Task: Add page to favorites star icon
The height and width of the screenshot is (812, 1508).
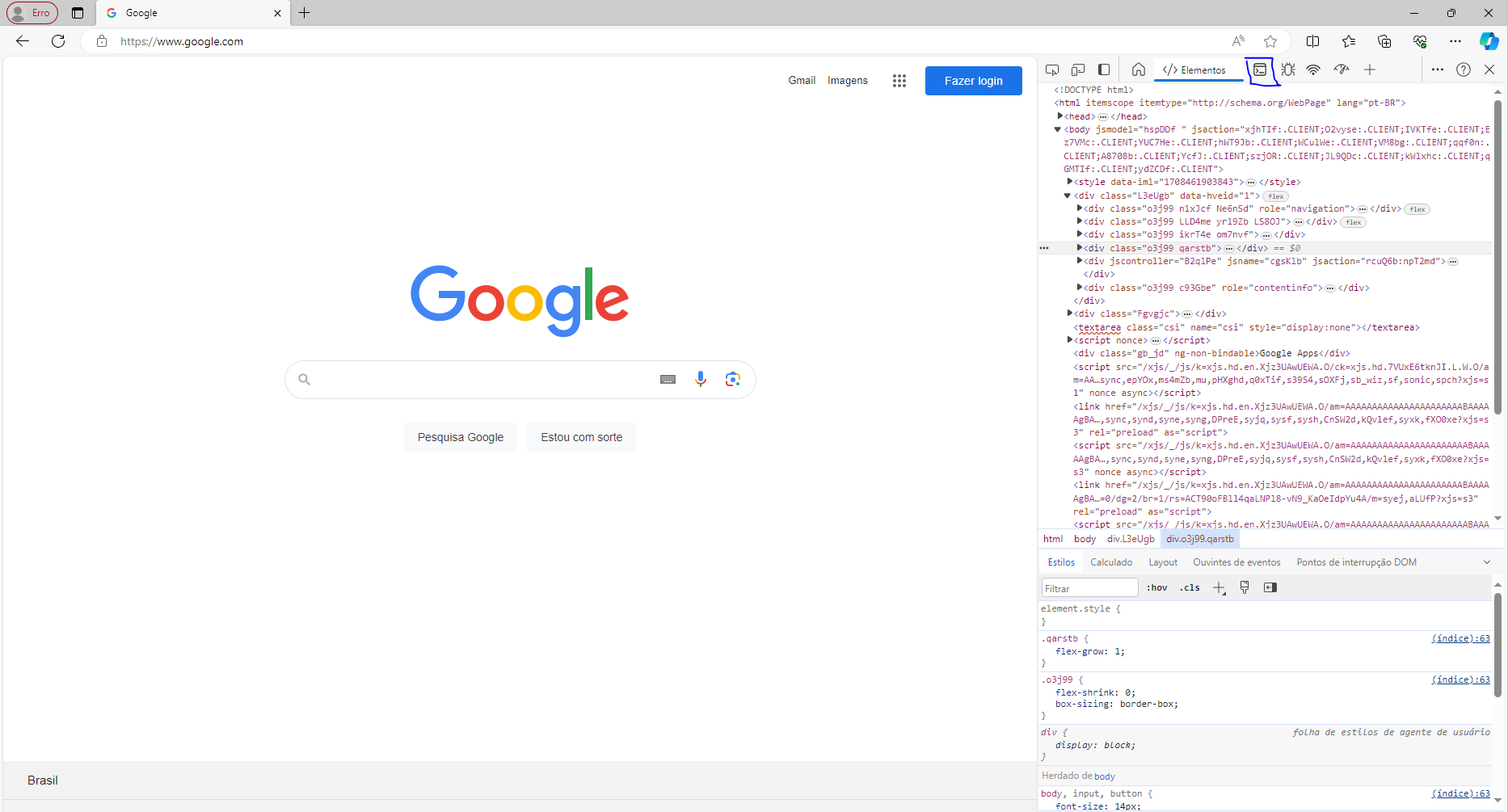Action: [1270, 41]
